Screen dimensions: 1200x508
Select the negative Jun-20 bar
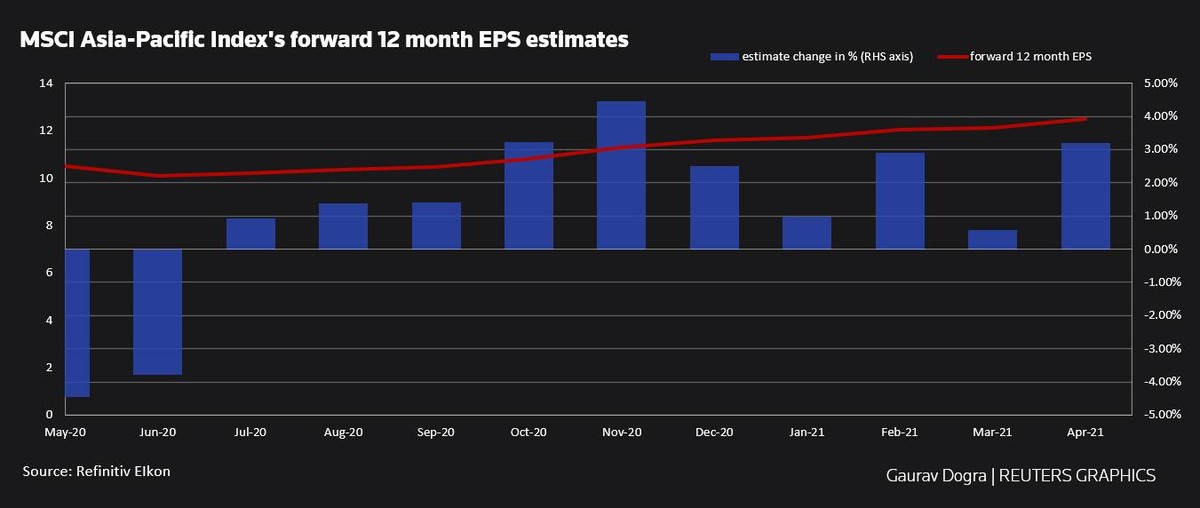pos(158,311)
